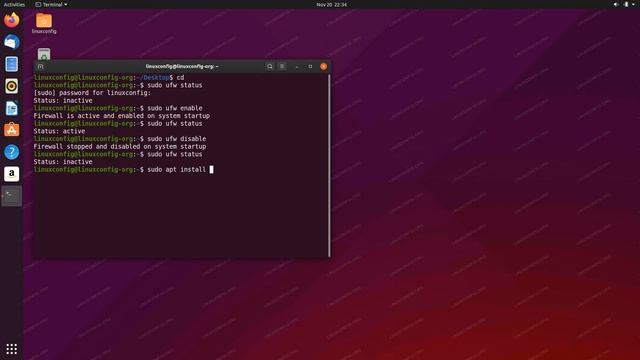Close the terminal window
640x360 pixels.
324,66
